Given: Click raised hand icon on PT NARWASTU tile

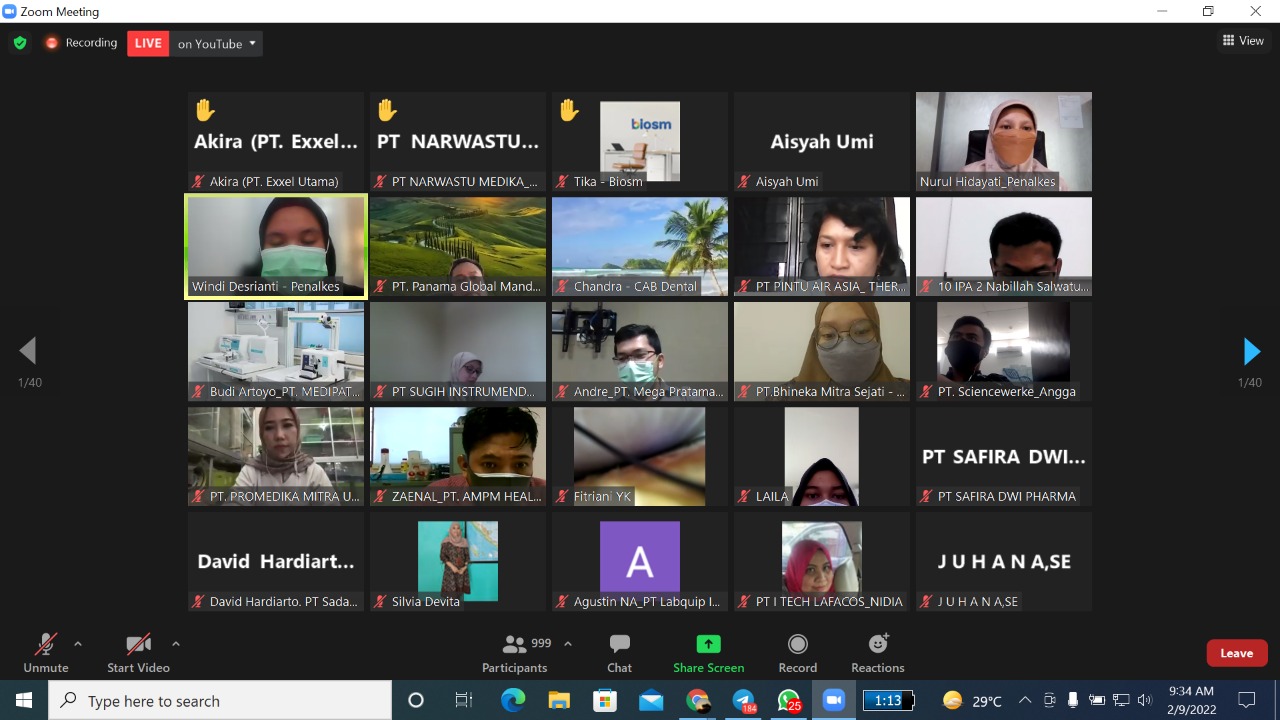Looking at the screenshot, I should (x=387, y=110).
